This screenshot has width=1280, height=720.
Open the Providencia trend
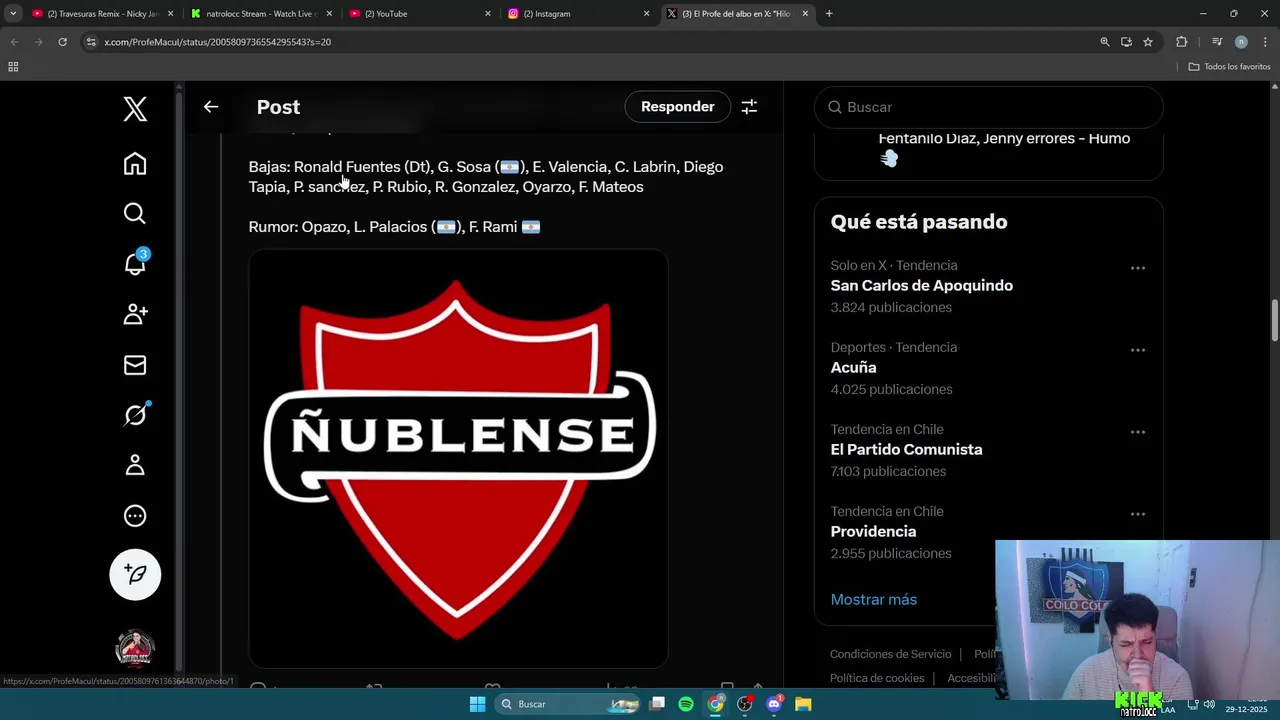[873, 532]
